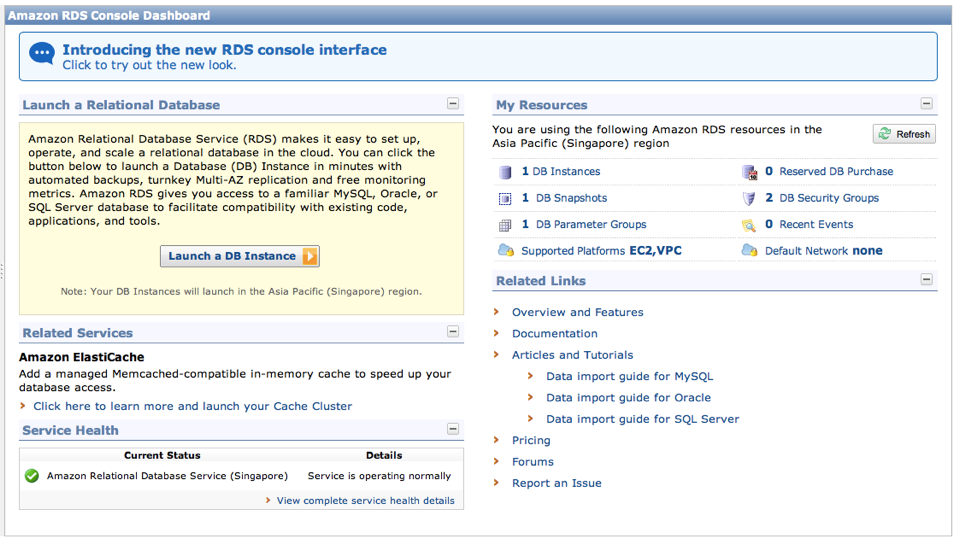Click the green service status checkmark
The image size is (960, 545).
[x=32, y=476]
